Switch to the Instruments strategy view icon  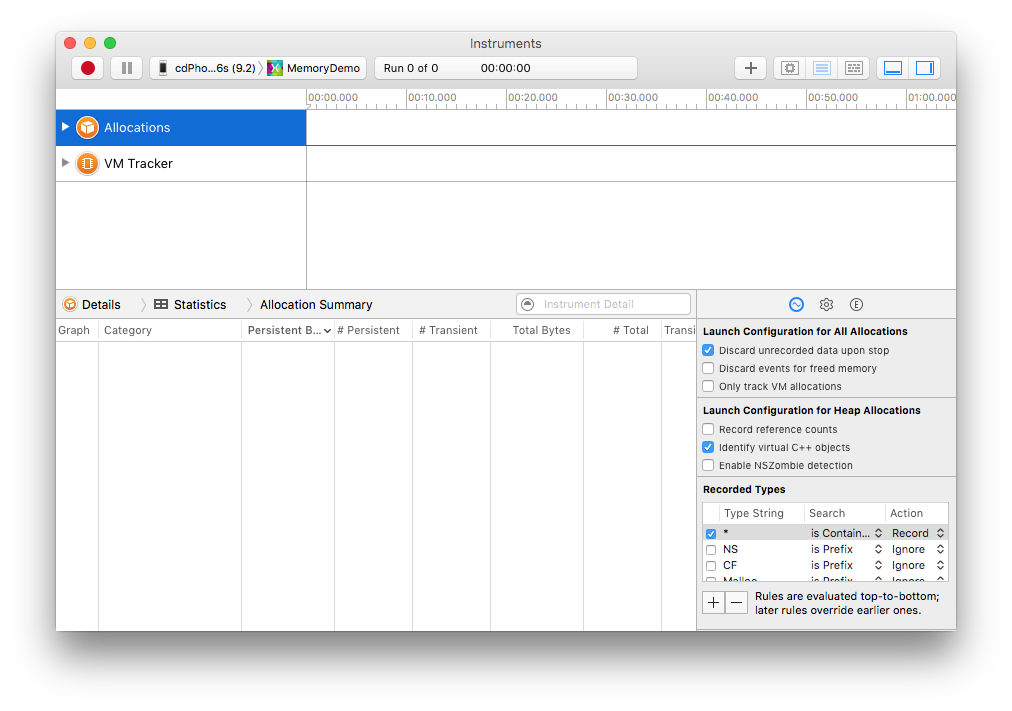tap(822, 68)
